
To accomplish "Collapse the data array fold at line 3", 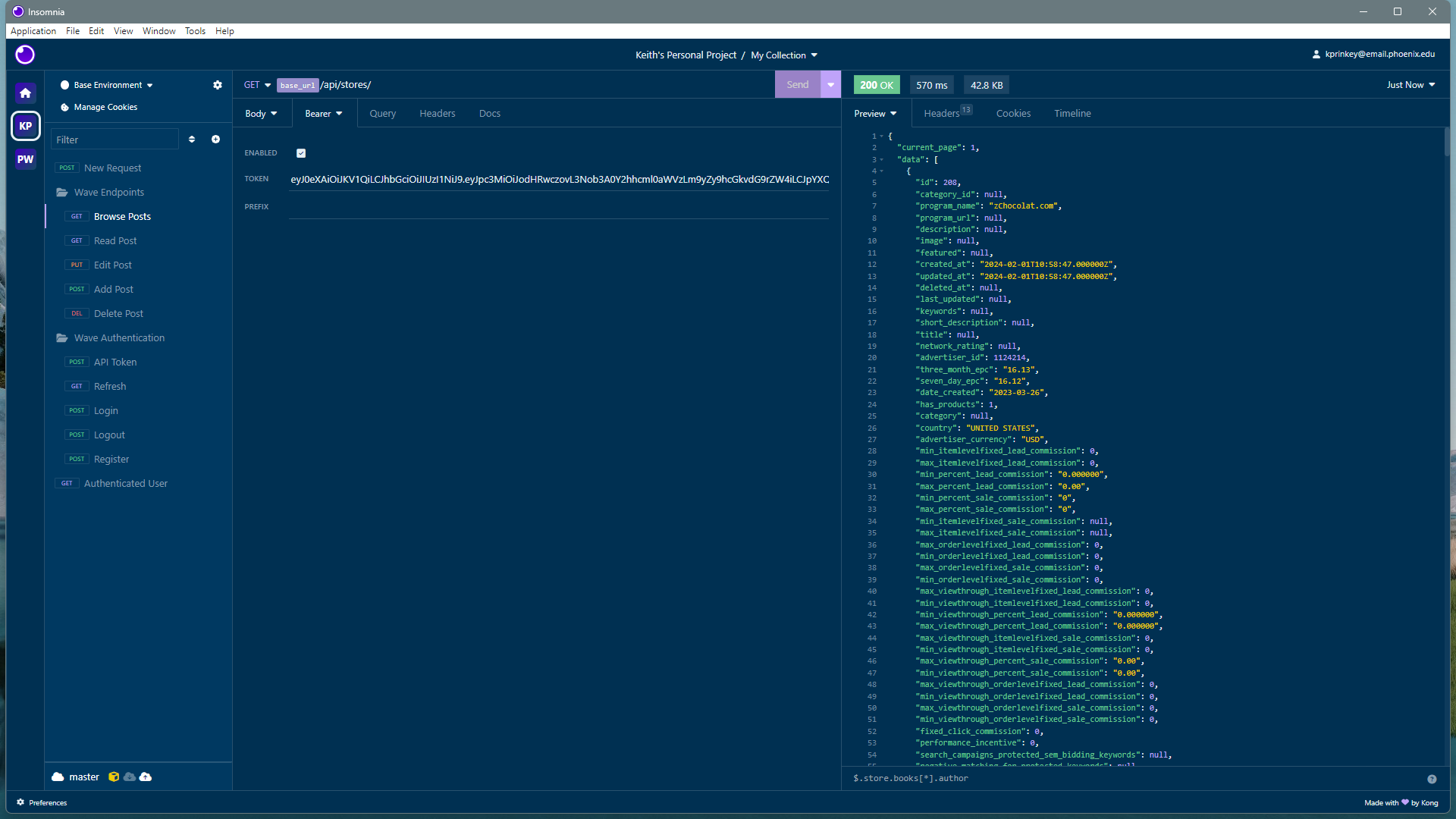I will click(881, 160).
